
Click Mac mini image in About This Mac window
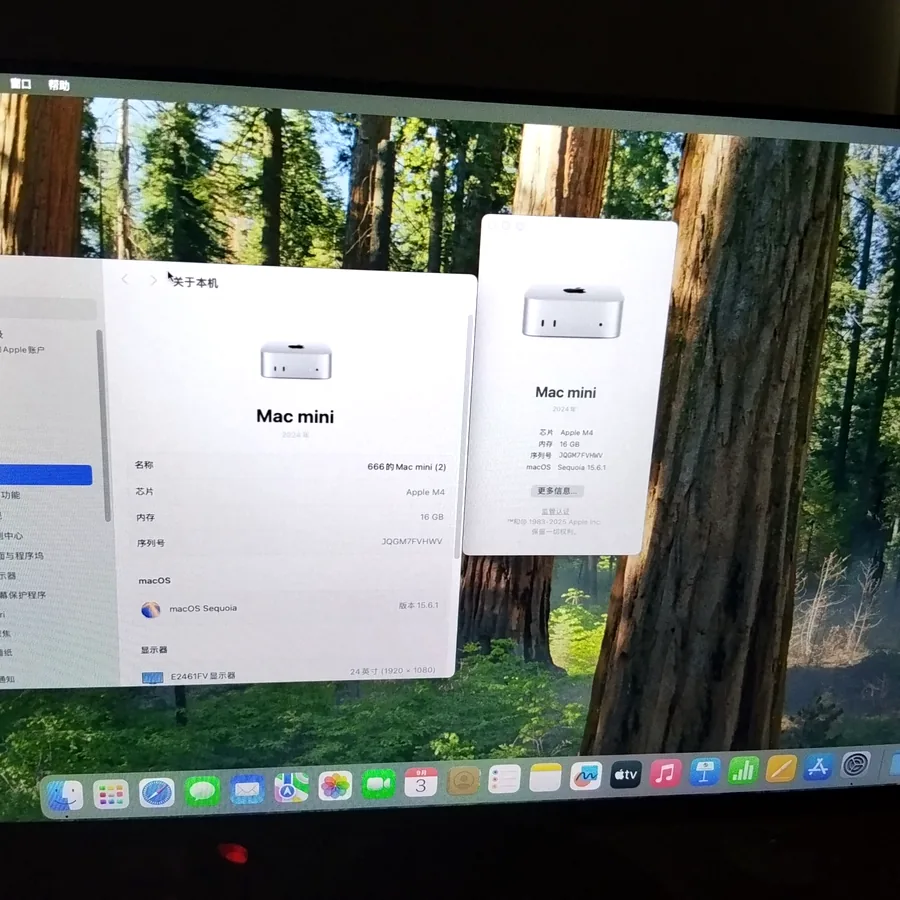573,311
